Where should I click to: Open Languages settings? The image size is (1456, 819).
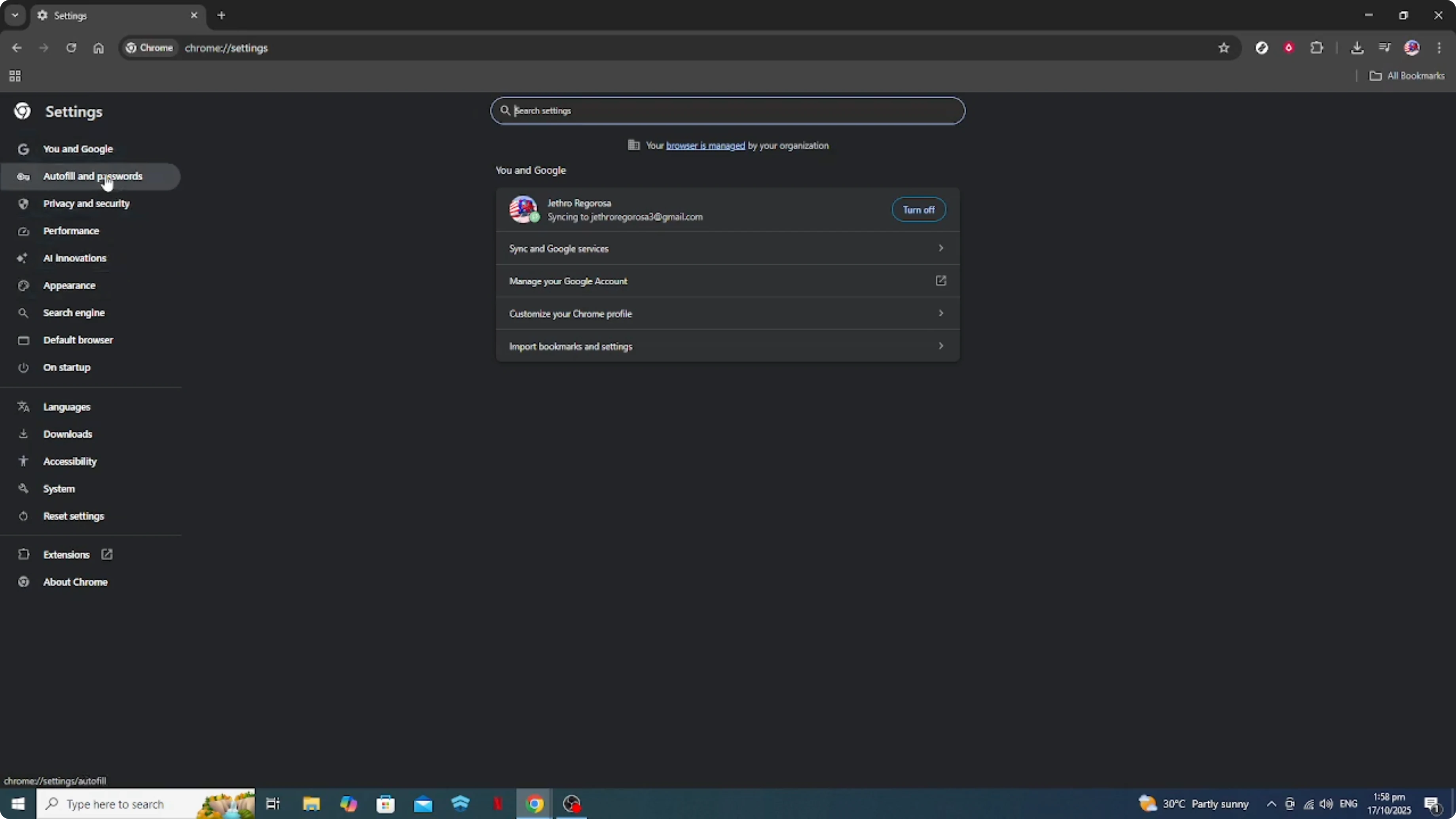coord(91,407)
